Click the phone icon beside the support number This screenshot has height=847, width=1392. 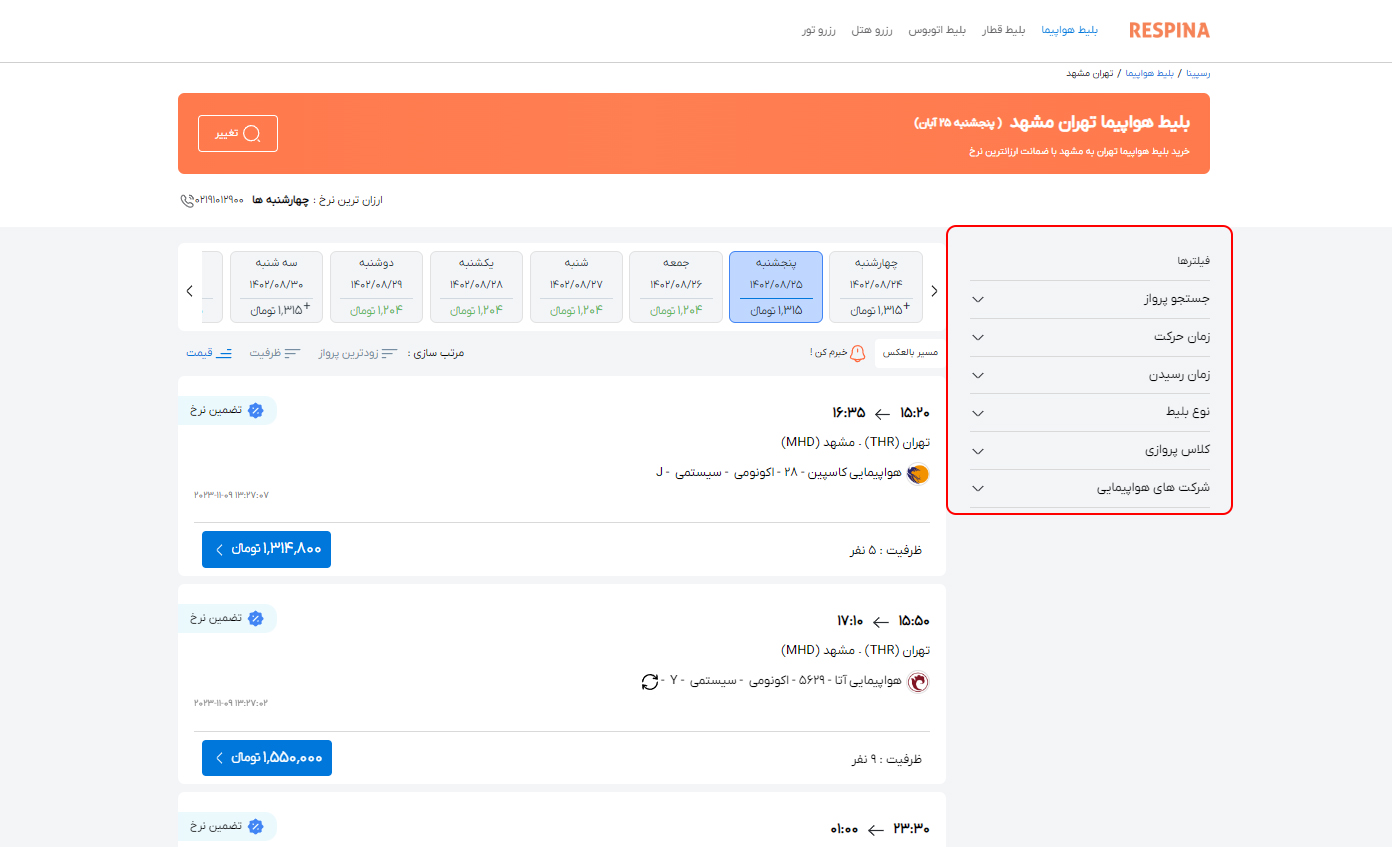186,200
